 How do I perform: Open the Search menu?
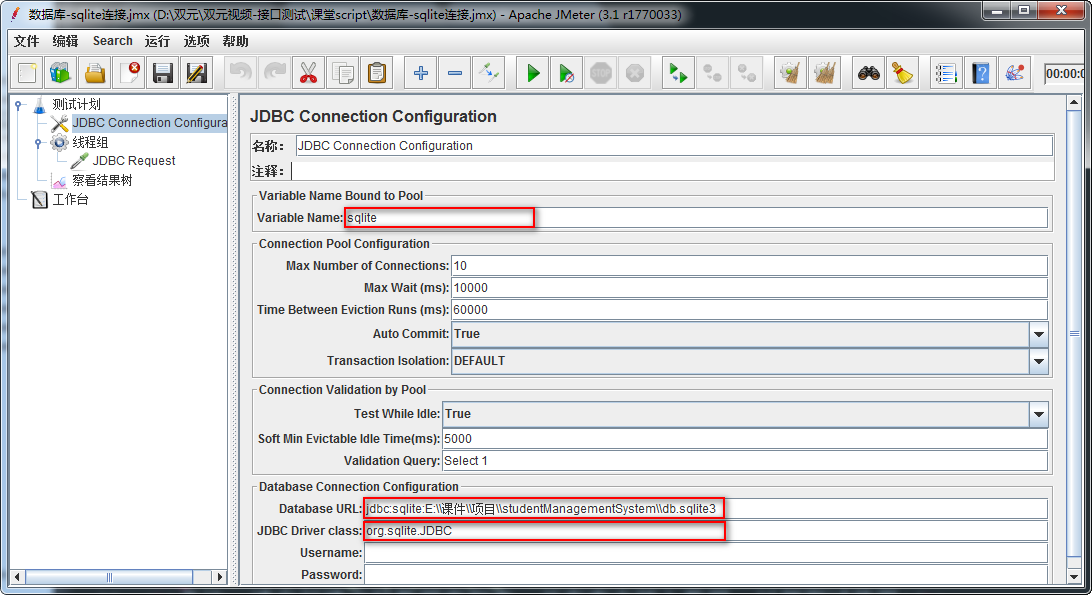(113, 41)
